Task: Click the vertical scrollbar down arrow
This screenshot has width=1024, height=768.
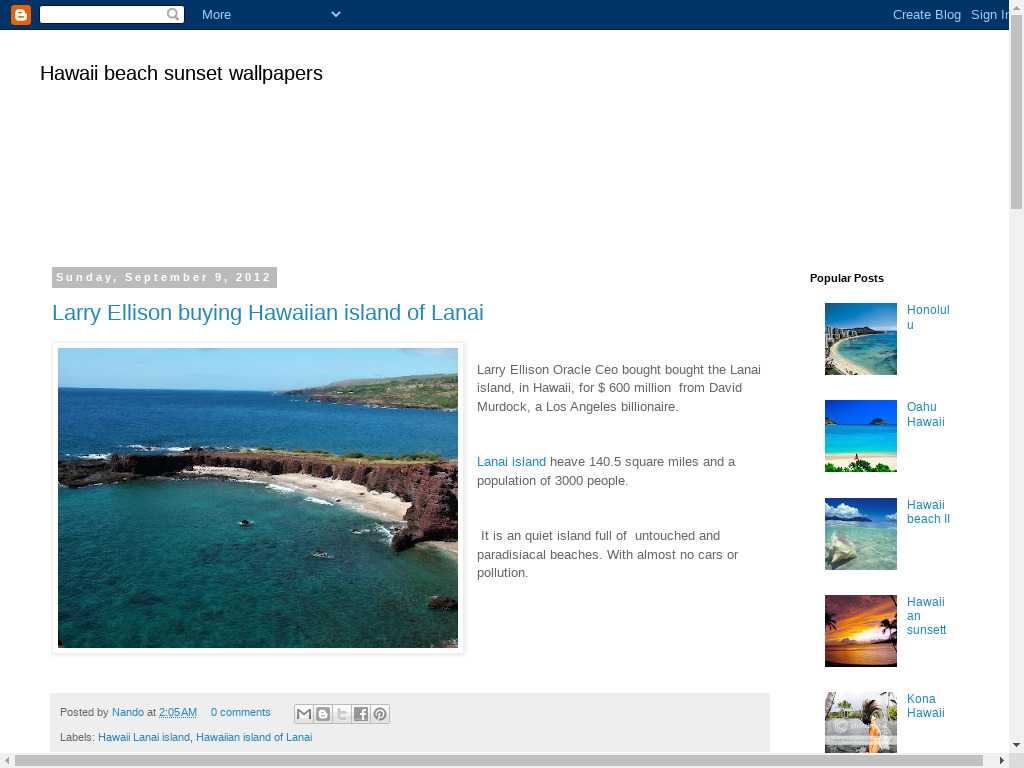Action: [x=1016, y=745]
